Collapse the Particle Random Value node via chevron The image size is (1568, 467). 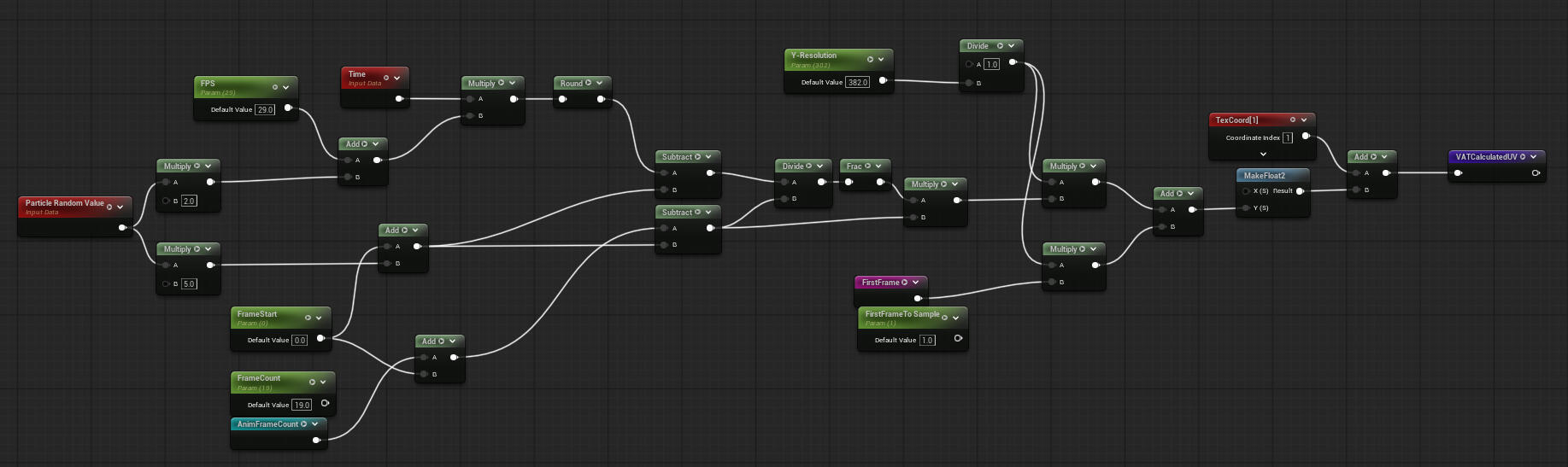(x=120, y=207)
